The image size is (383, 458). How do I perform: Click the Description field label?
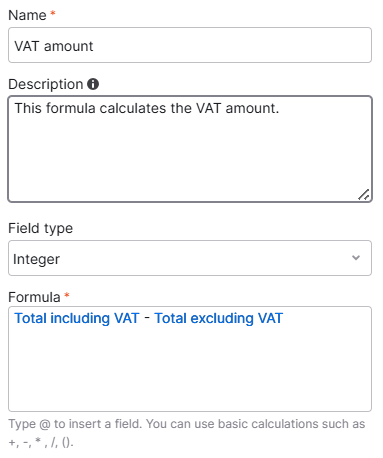coord(46,84)
